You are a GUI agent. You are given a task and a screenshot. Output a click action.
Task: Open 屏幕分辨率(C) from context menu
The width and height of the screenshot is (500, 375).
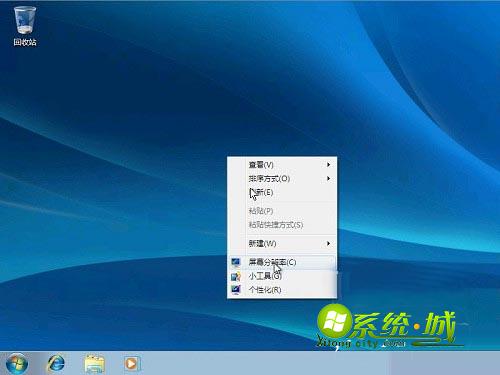(x=282, y=262)
